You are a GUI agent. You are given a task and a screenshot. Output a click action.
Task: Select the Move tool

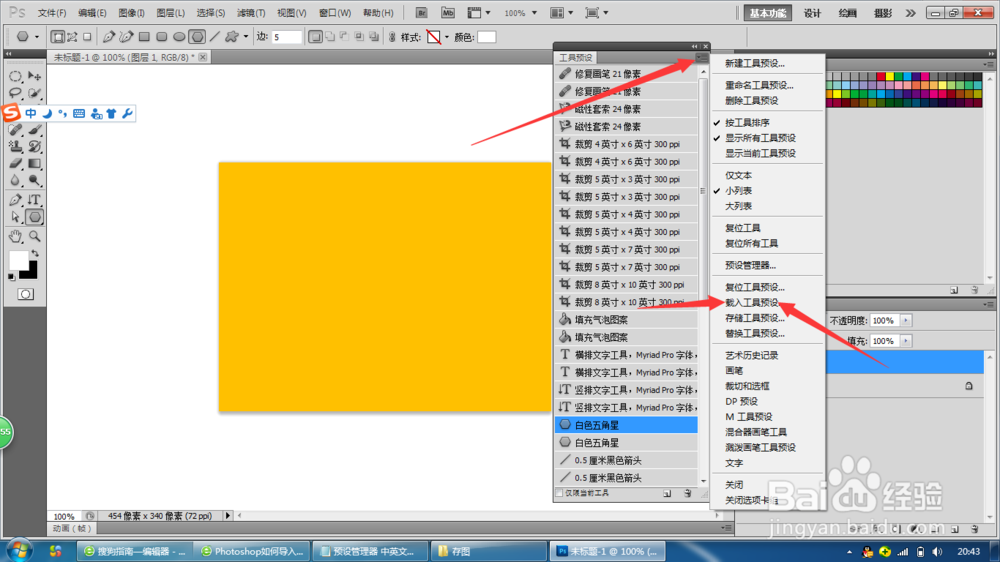34,77
